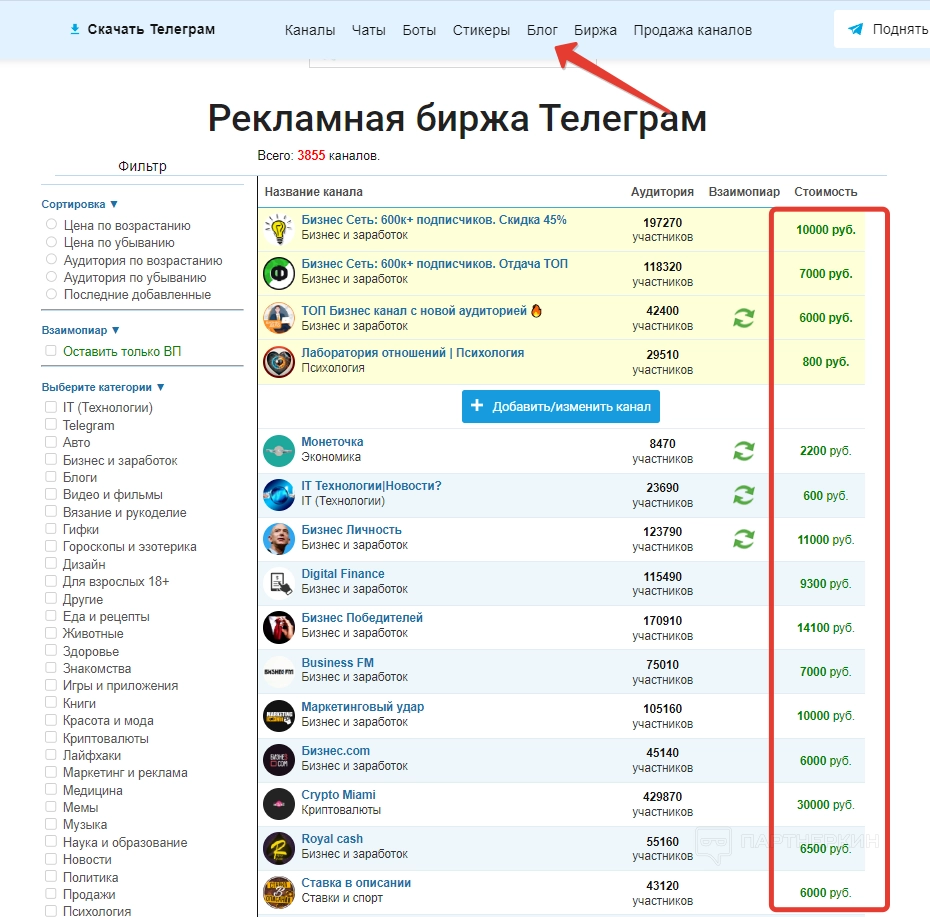Click the Ставка в описании channel avatar
The height and width of the screenshot is (917, 930).
pyautogui.click(x=279, y=893)
